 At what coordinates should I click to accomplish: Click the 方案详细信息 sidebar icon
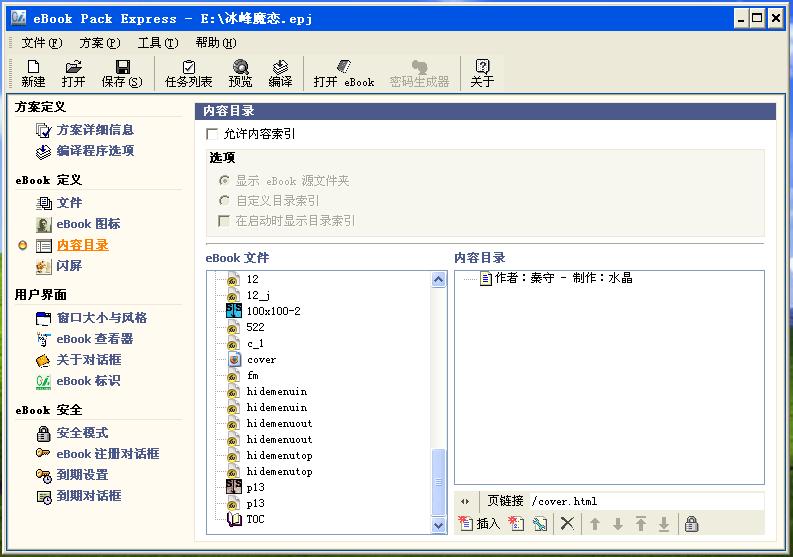tap(43, 131)
